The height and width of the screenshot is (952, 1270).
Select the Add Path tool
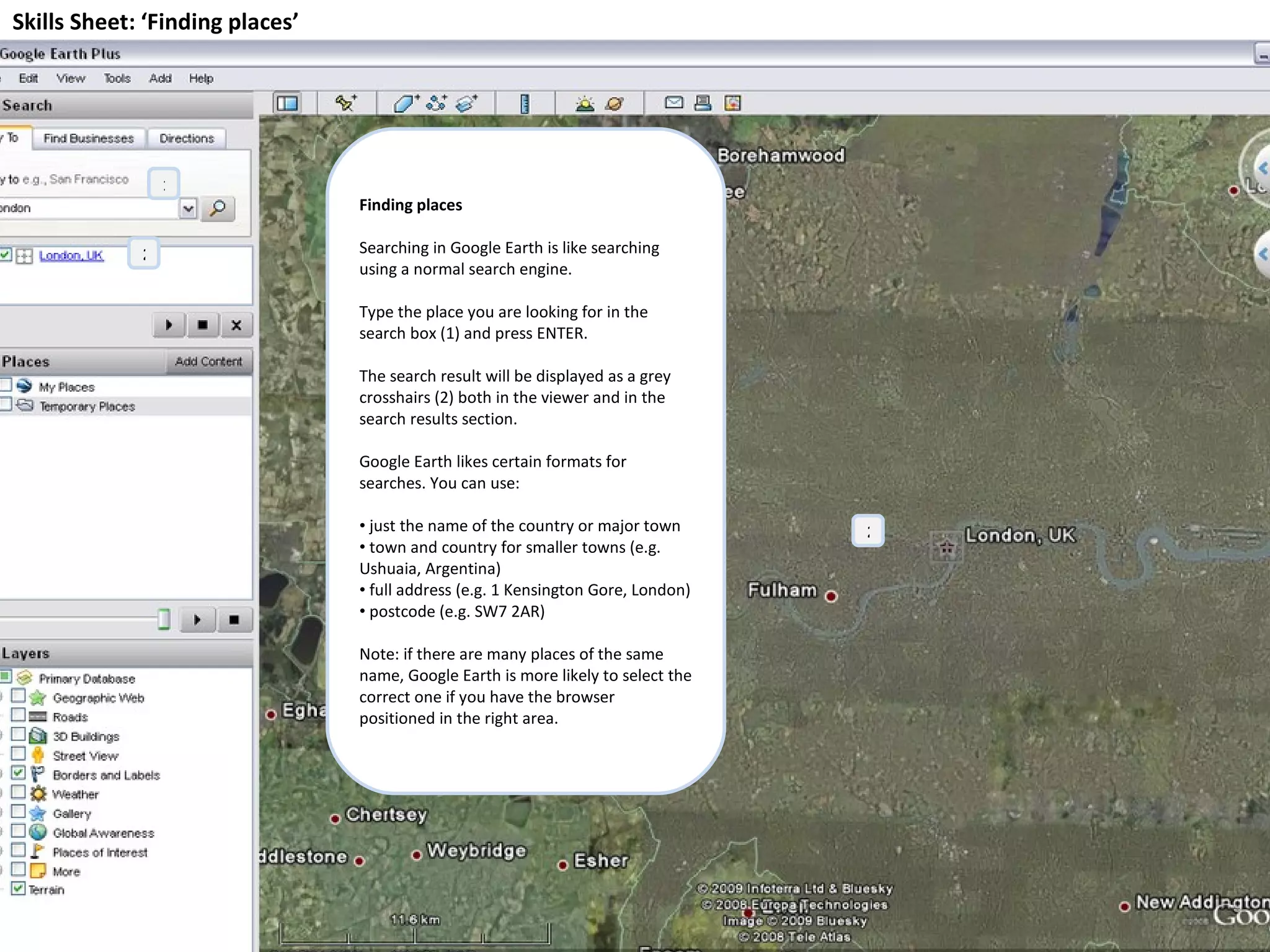pyautogui.click(x=437, y=103)
